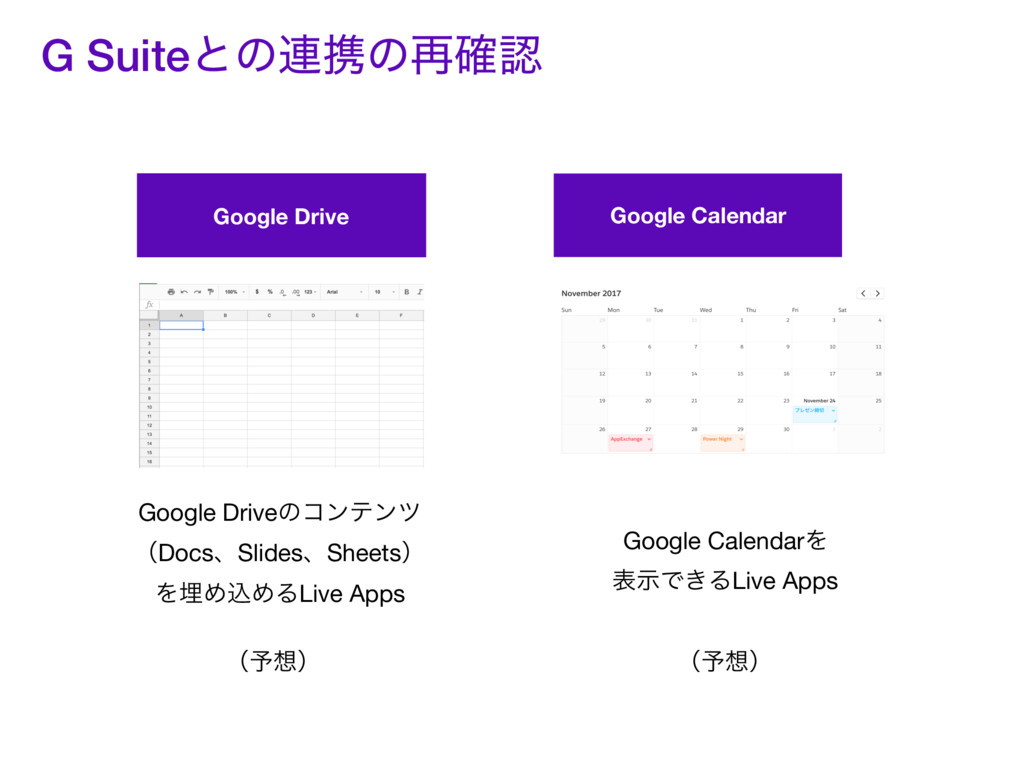
Task: Open the 100% zoom dropdown
Action: click(234, 292)
